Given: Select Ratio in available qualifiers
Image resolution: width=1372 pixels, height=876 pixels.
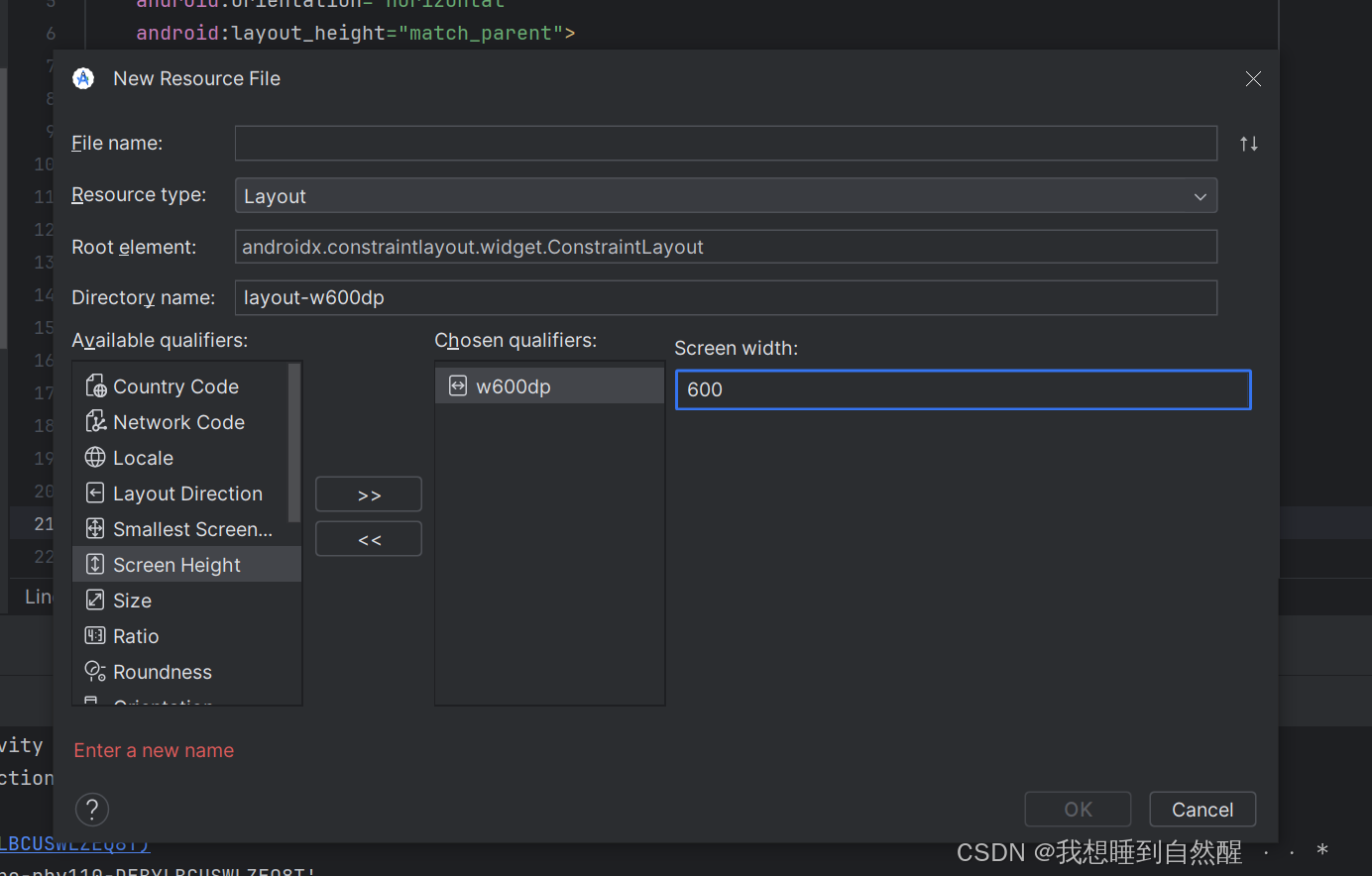Looking at the screenshot, I should coord(186,635).
